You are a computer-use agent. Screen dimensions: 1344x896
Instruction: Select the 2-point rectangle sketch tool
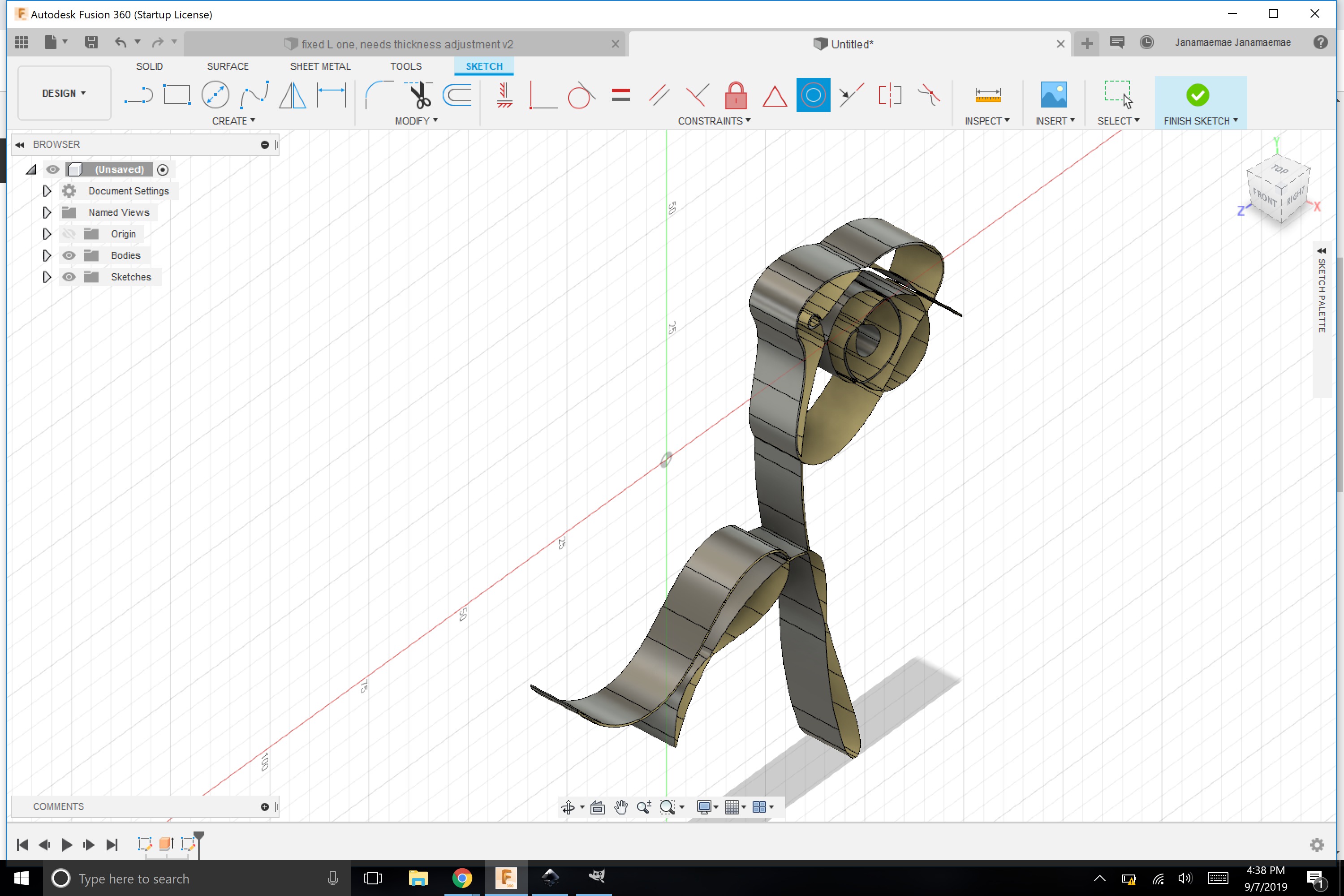point(177,95)
